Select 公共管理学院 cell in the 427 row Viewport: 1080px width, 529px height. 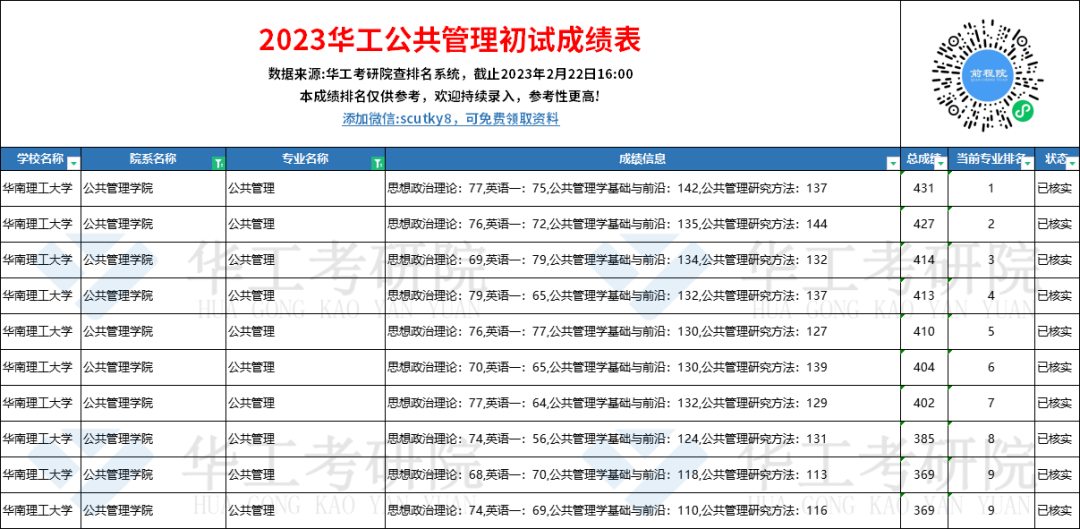[x=154, y=224]
